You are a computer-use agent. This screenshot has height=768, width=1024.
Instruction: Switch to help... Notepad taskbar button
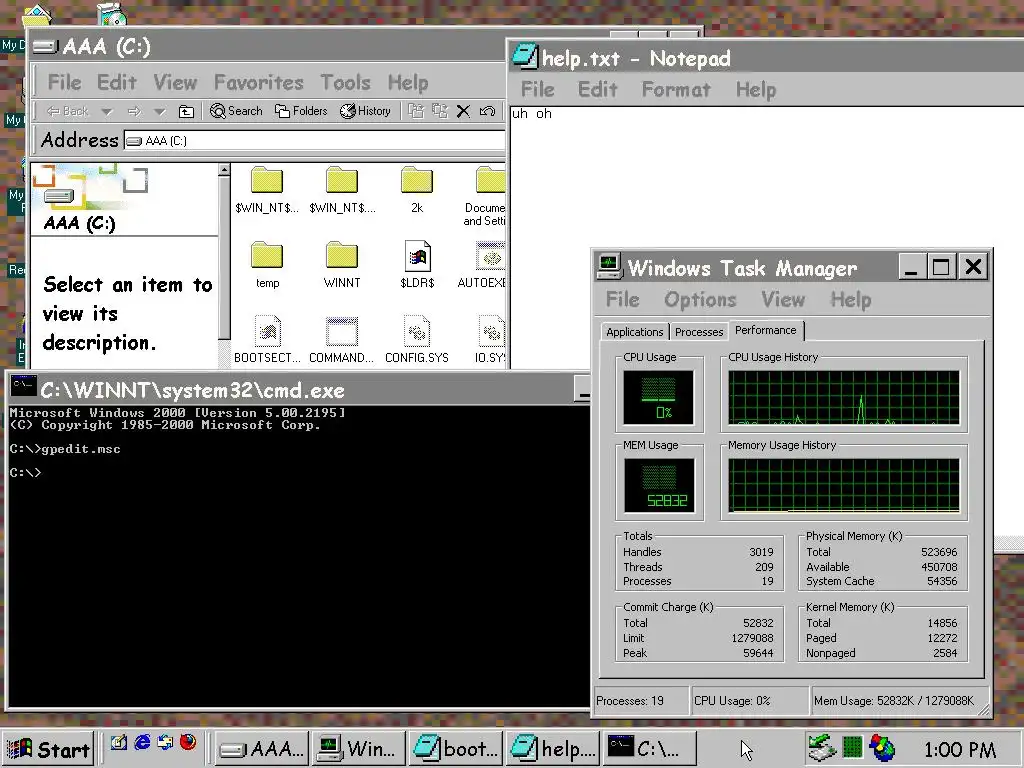tap(552, 748)
